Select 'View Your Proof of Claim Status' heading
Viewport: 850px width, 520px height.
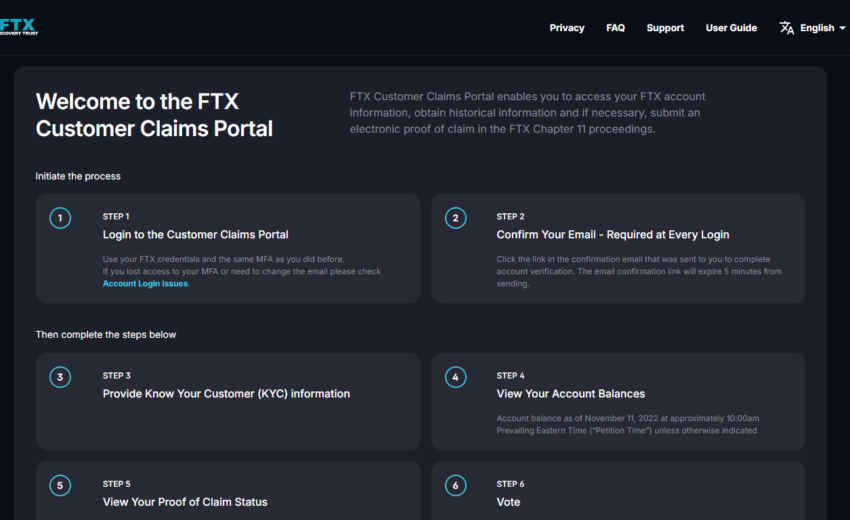pyautogui.click(x=185, y=502)
